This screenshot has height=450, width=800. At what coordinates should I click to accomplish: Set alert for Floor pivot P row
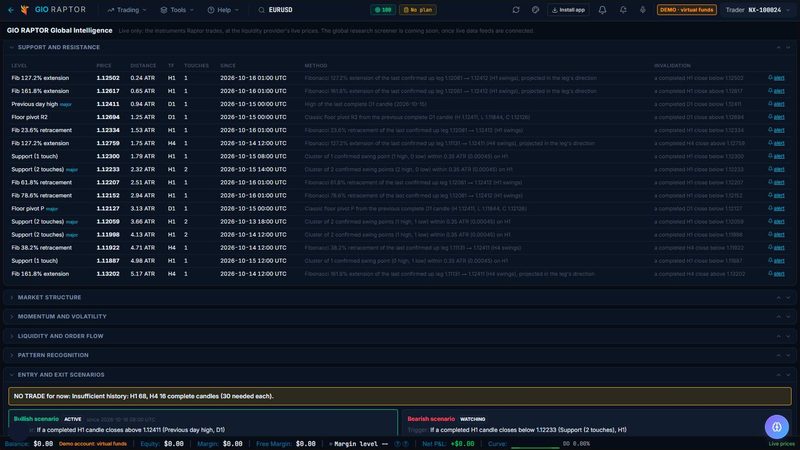776,208
